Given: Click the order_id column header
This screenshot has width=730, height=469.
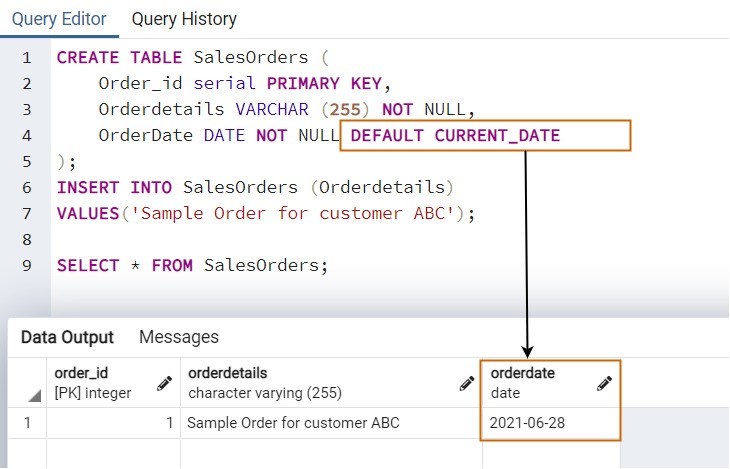Looking at the screenshot, I should pyautogui.click(x=114, y=383).
